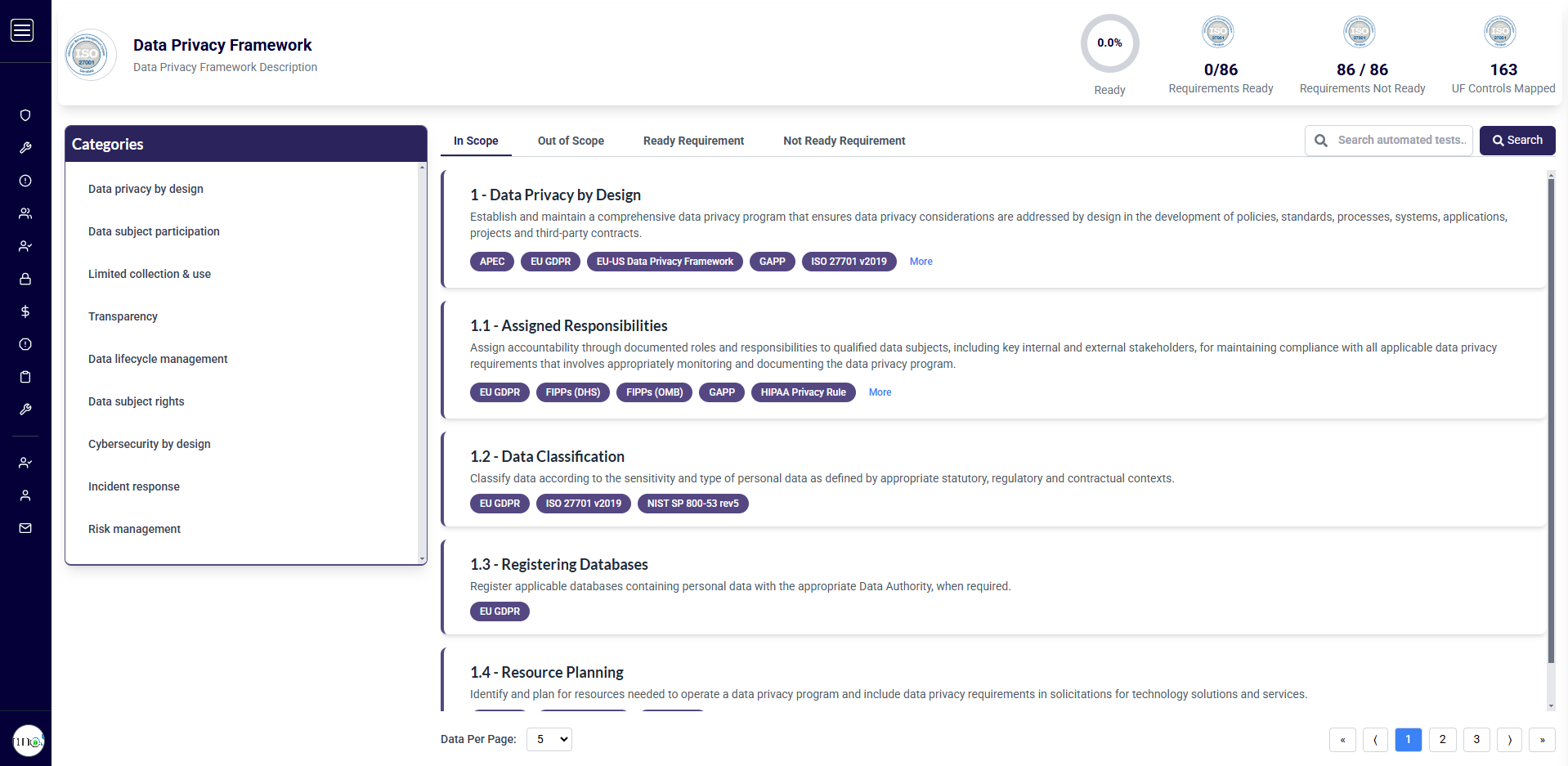Go to page 2 of results

(x=1442, y=739)
